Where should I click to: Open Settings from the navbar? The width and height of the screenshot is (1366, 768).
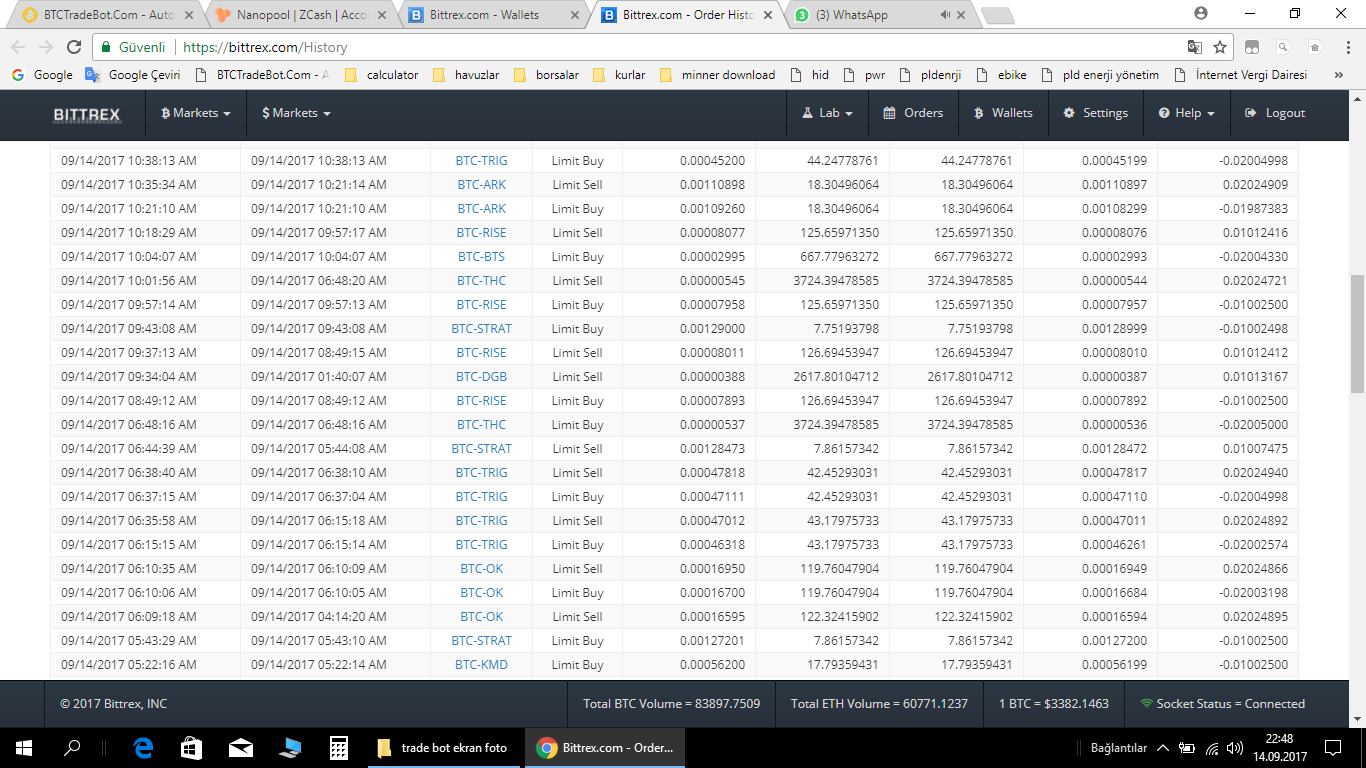point(1095,114)
